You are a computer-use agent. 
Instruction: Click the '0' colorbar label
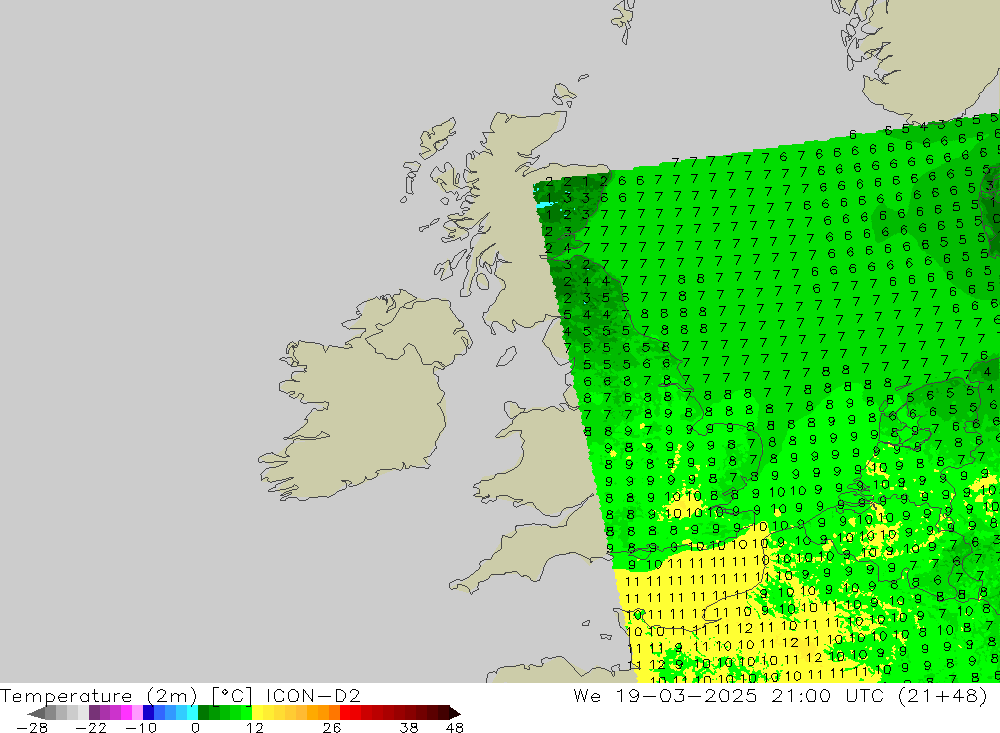[x=196, y=727]
